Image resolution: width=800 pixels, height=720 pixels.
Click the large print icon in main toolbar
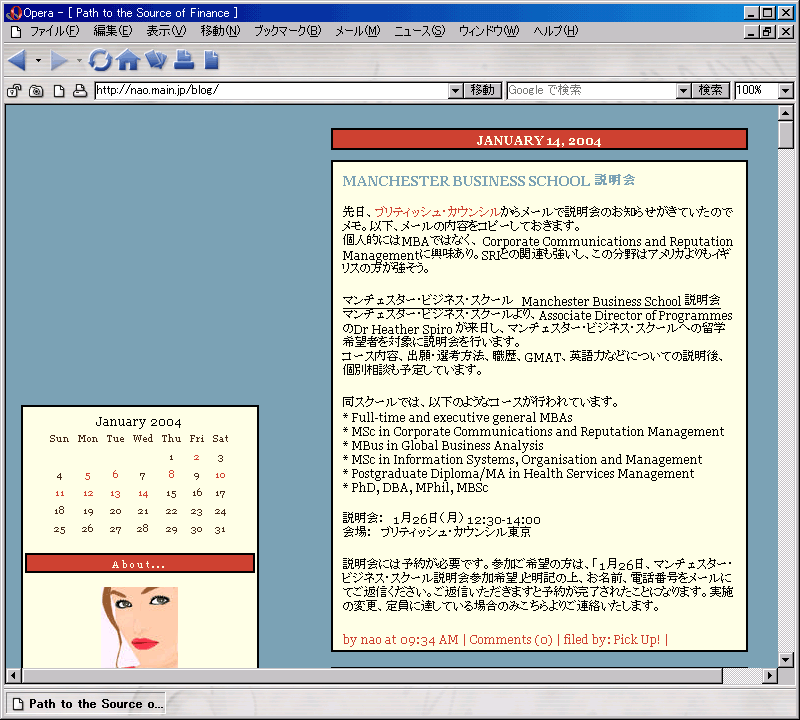(x=184, y=60)
